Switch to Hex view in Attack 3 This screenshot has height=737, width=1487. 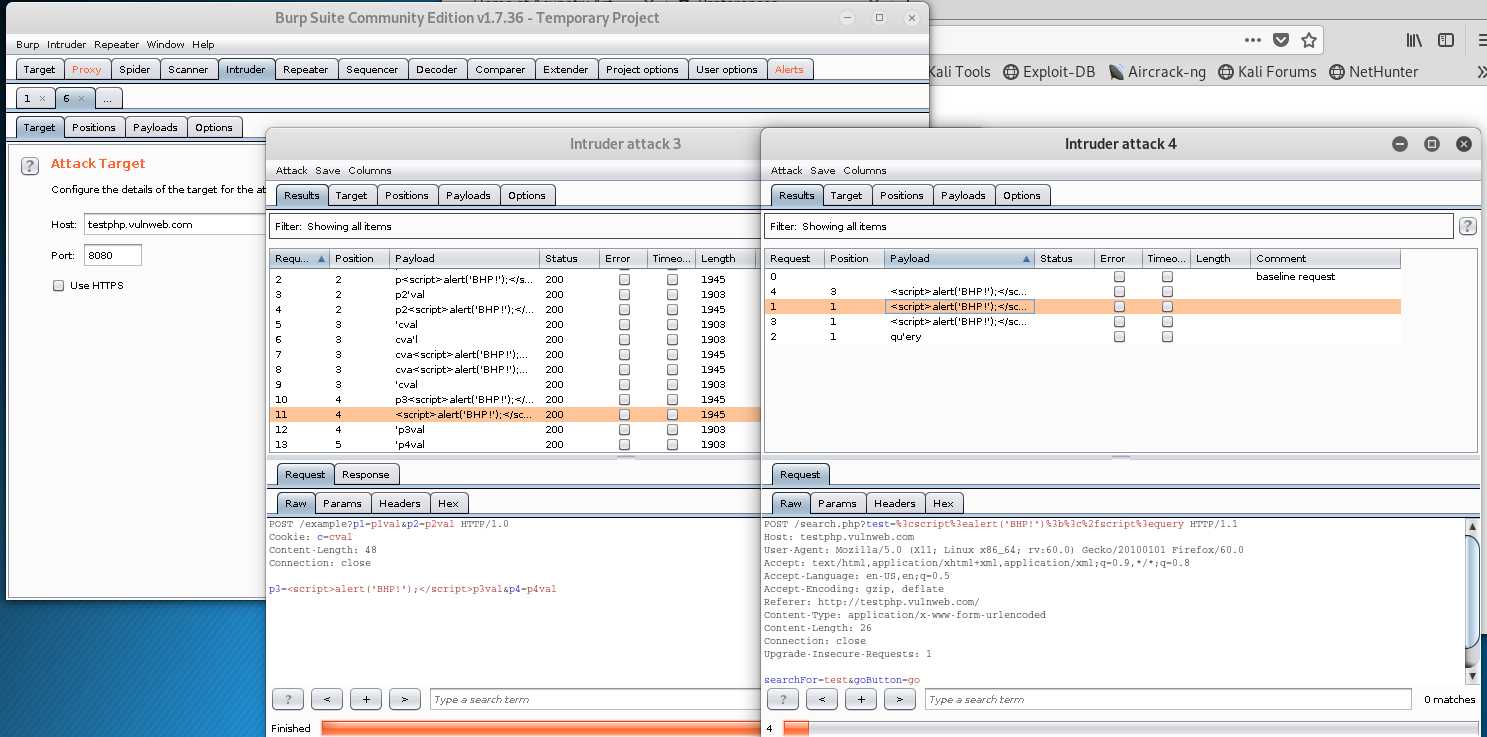(448, 503)
